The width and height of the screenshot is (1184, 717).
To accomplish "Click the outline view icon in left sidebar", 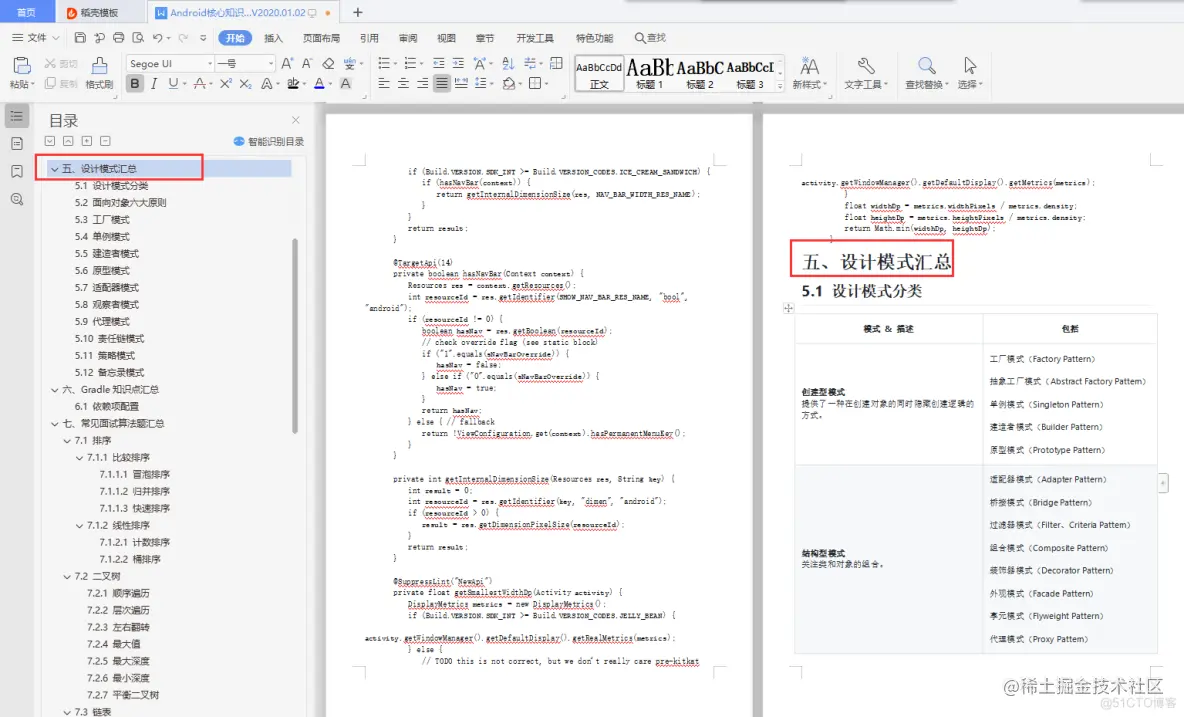I will 15,116.
